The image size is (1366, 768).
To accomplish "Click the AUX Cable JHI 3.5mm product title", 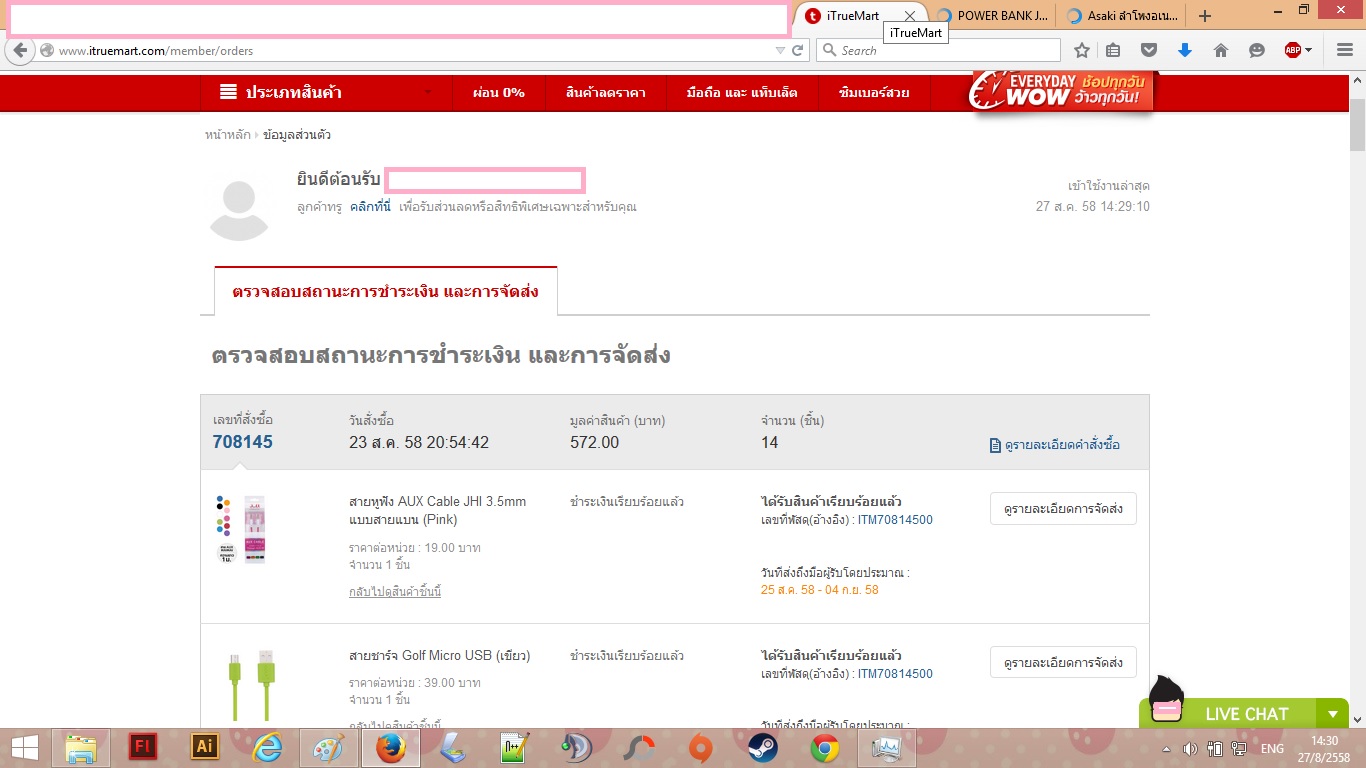I will point(437,510).
